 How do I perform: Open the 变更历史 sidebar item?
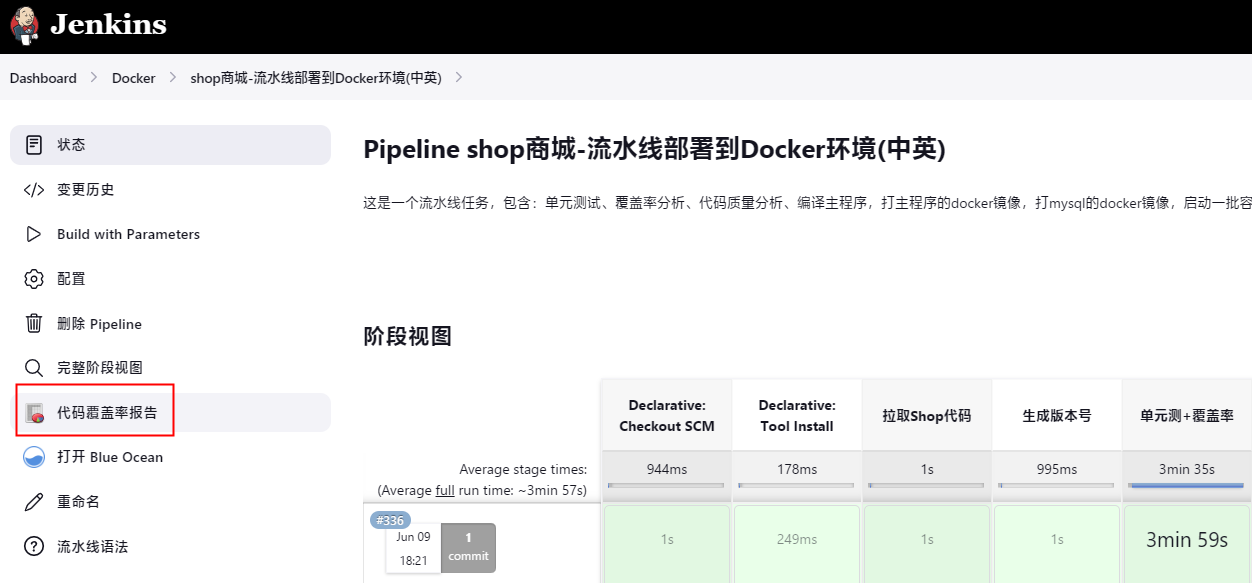click(170, 190)
